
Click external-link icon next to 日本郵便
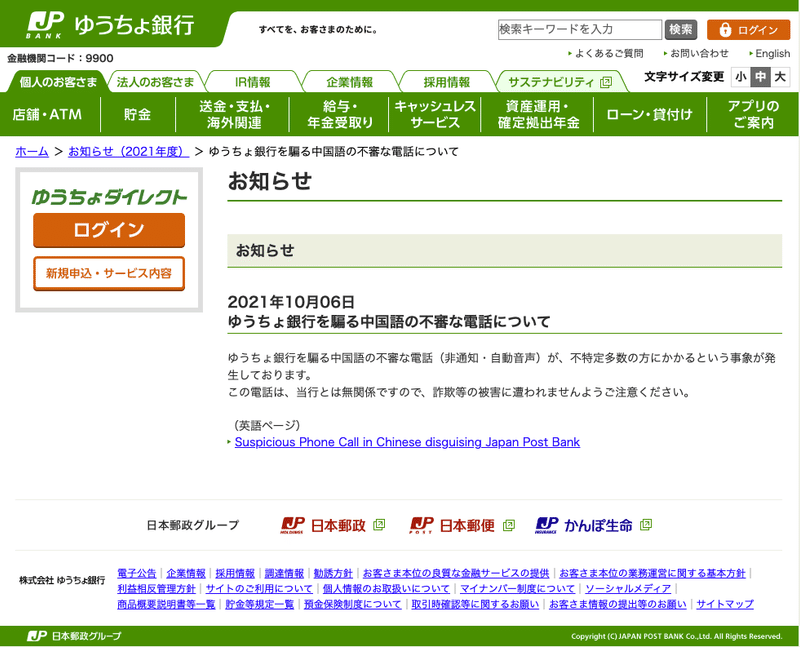pos(509,525)
